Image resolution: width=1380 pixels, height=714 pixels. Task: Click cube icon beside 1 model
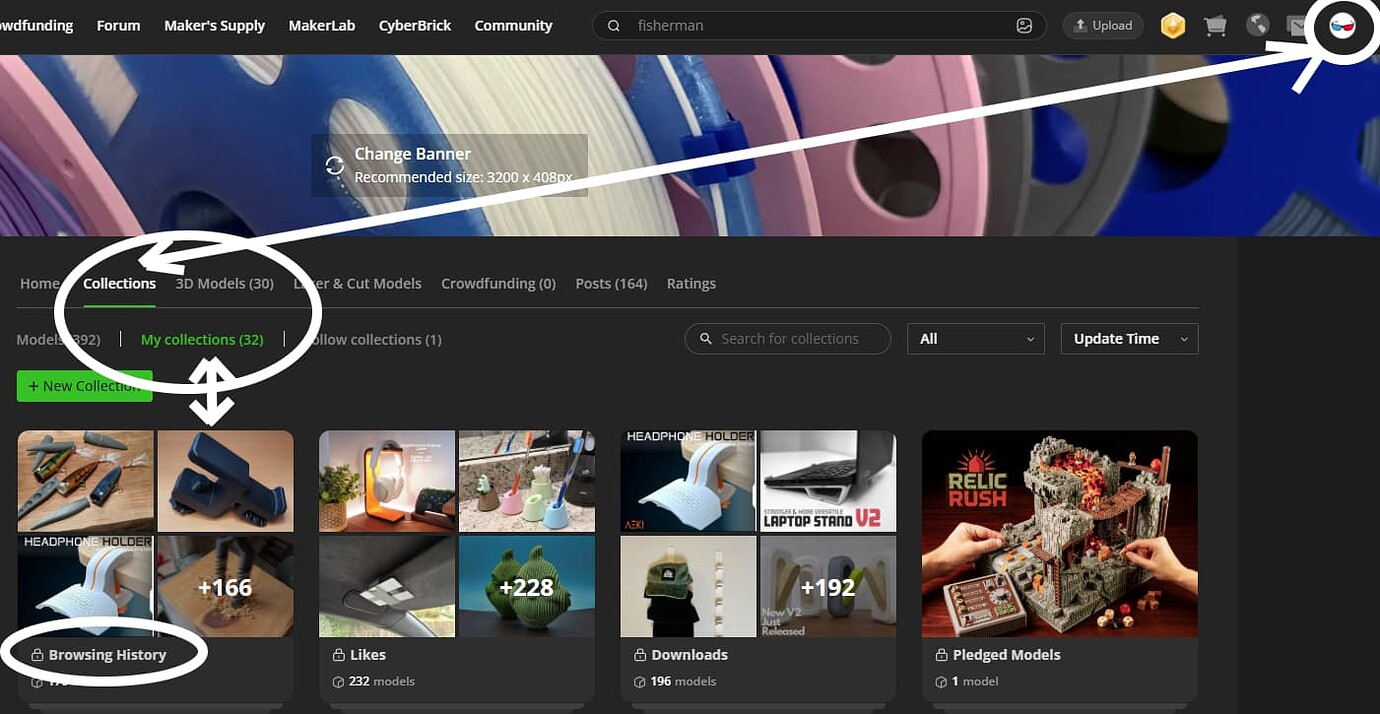point(941,681)
